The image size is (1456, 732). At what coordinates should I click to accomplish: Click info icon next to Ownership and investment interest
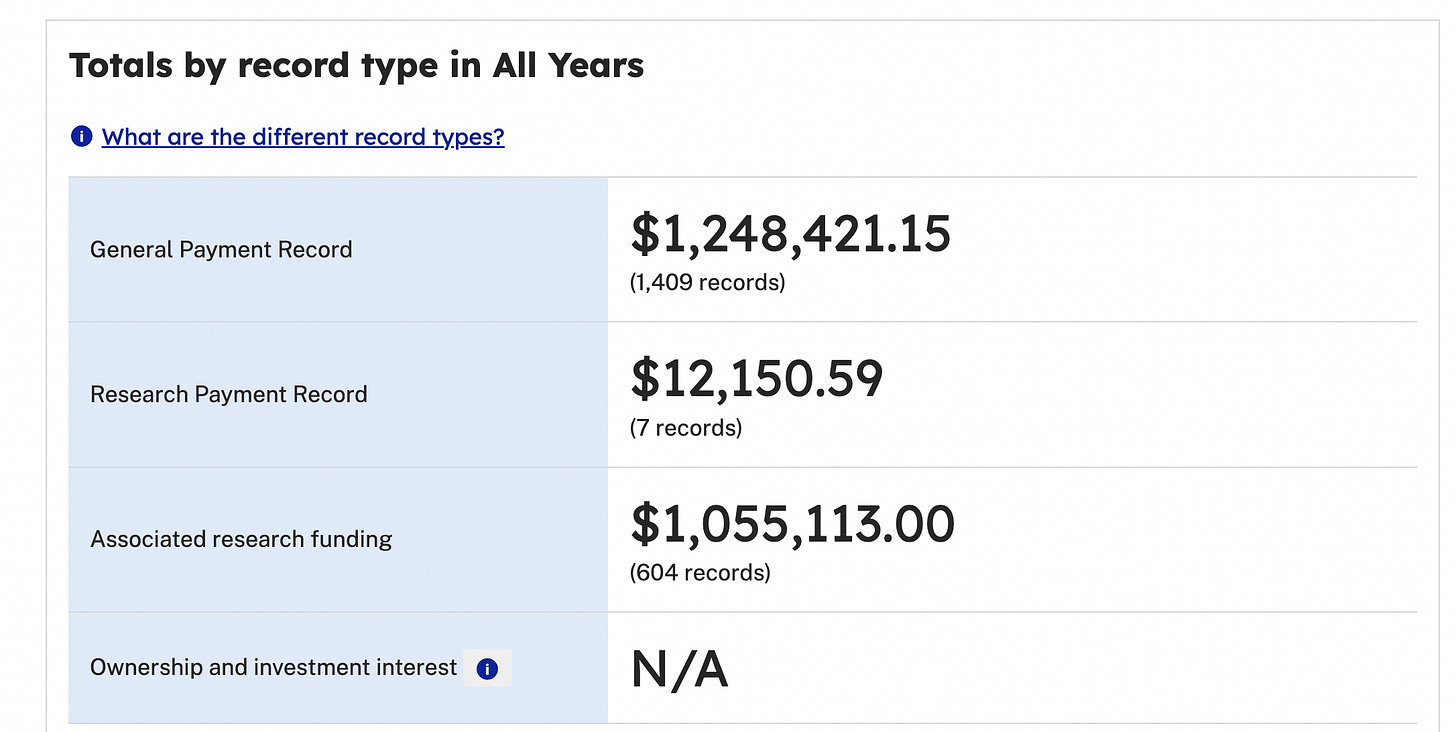point(487,669)
